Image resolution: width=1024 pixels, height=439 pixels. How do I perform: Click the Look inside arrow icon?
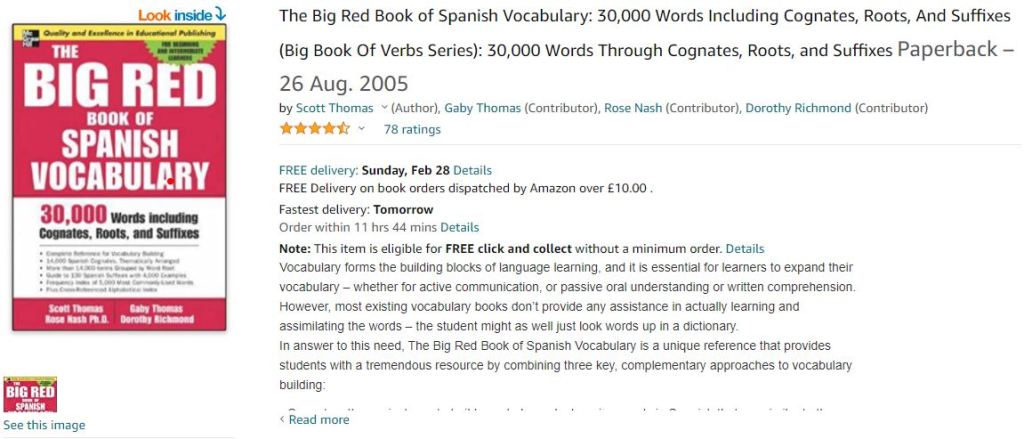coord(221,14)
